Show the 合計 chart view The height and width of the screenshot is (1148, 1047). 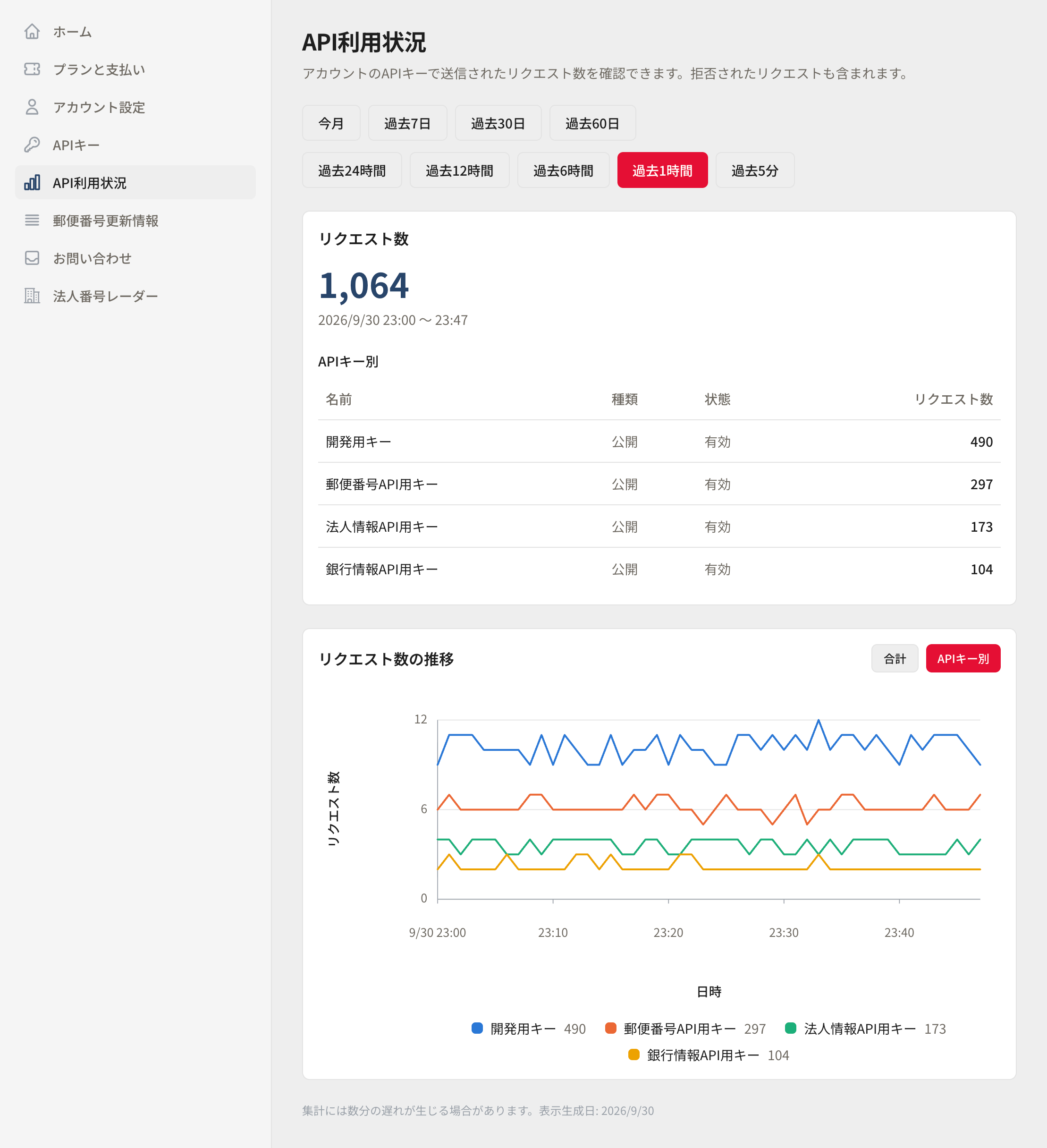pyautogui.click(x=895, y=658)
